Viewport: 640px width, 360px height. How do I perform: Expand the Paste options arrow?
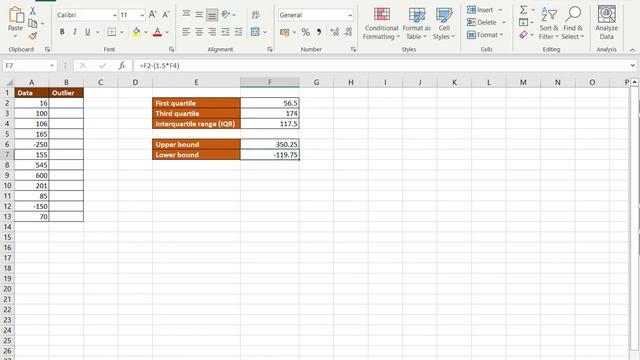pos(15,36)
